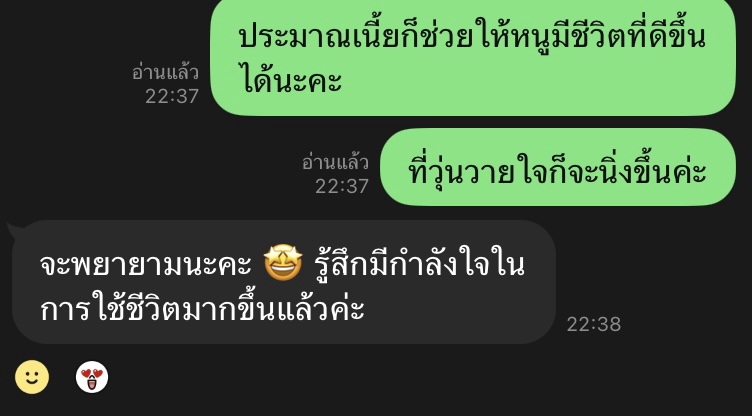Image resolution: width=752 pixels, height=416 pixels.
Task: Click the pointed tail of the gray bubble
Action: (13, 230)
